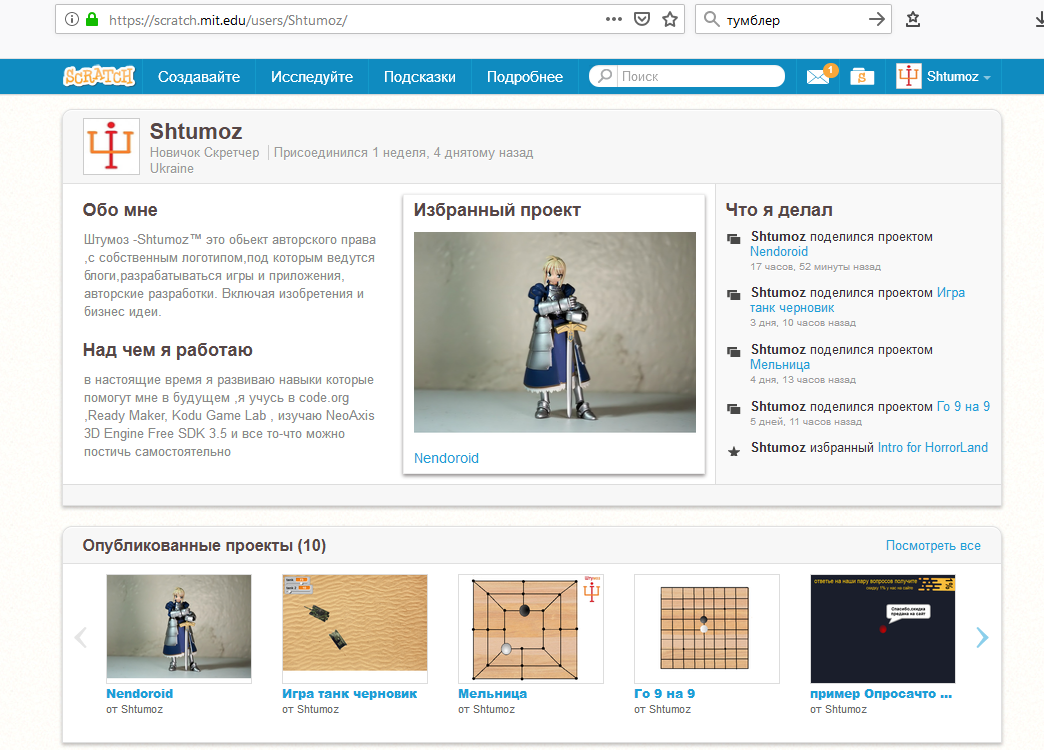1044x750 pixels.
Task: Click the Над чем я работаю heading
Action: click(168, 350)
